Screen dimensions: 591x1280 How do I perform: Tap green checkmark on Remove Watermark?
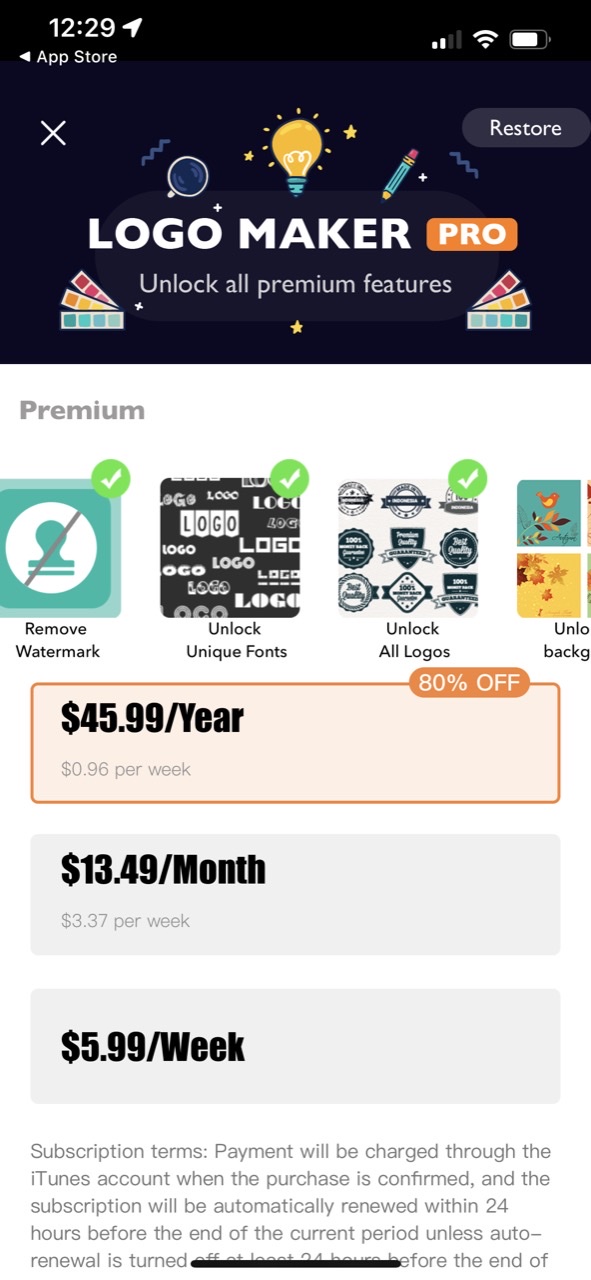tap(112, 478)
